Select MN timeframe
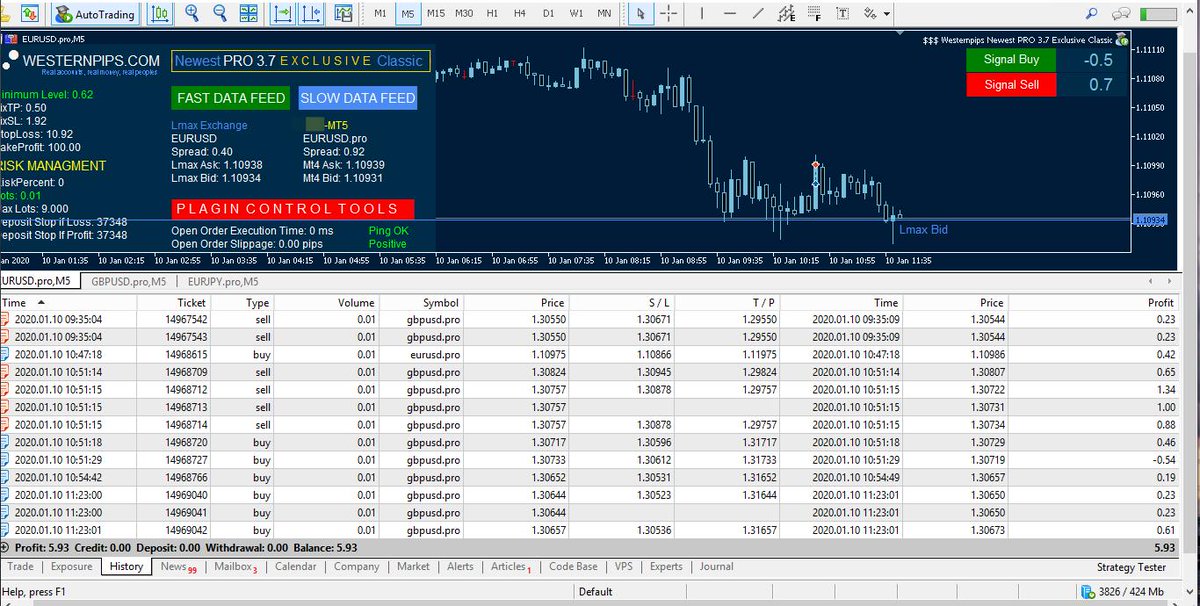Image resolution: width=1200 pixels, height=606 pixels. [604, 14]
